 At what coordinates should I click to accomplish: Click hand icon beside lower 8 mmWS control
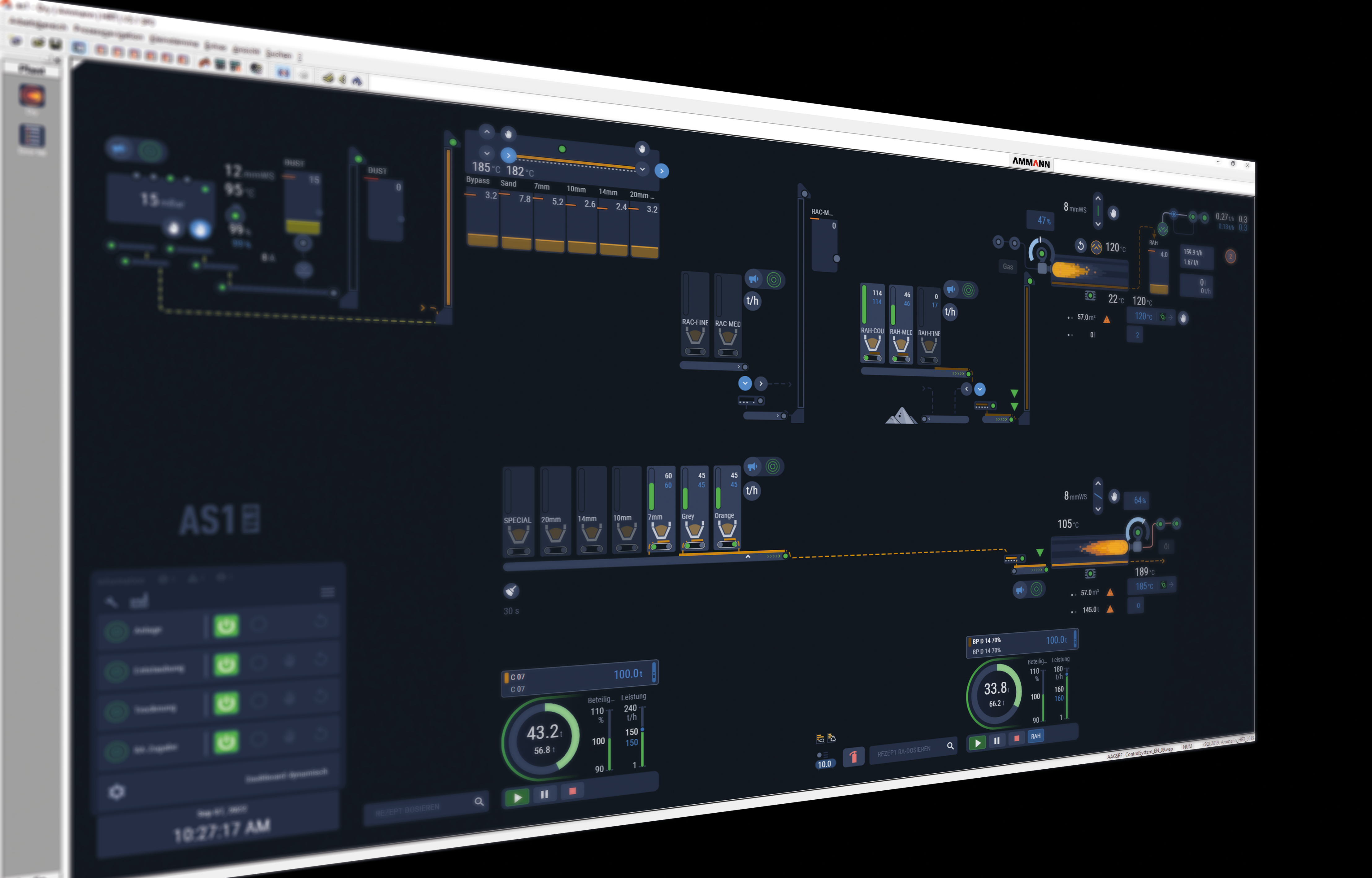click(x=1114, y=496)
